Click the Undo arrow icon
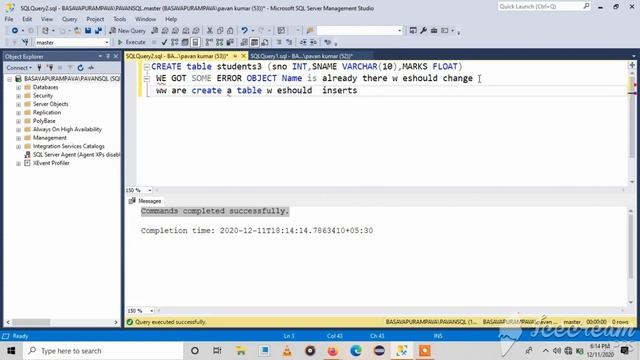 [244, 31]
